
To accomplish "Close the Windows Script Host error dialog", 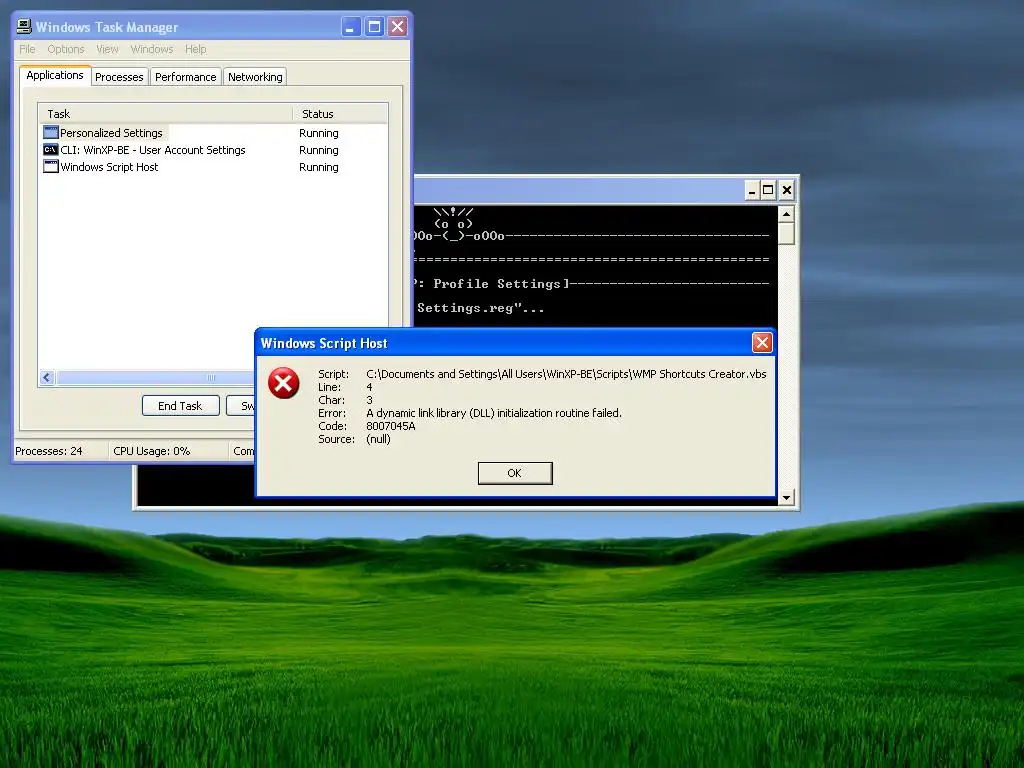I will pos(762,343).
